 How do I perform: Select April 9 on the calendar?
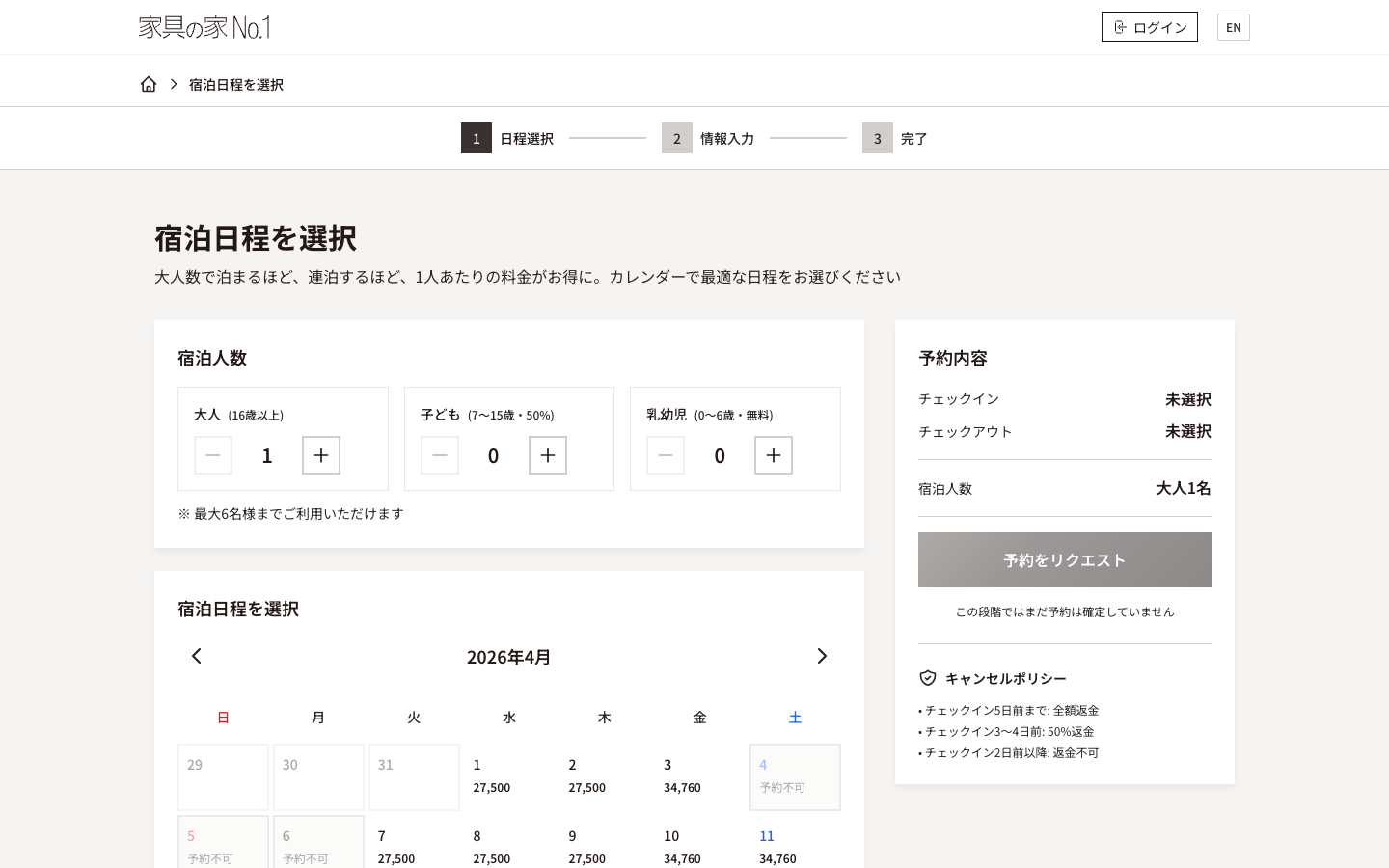tap(605, 842)
